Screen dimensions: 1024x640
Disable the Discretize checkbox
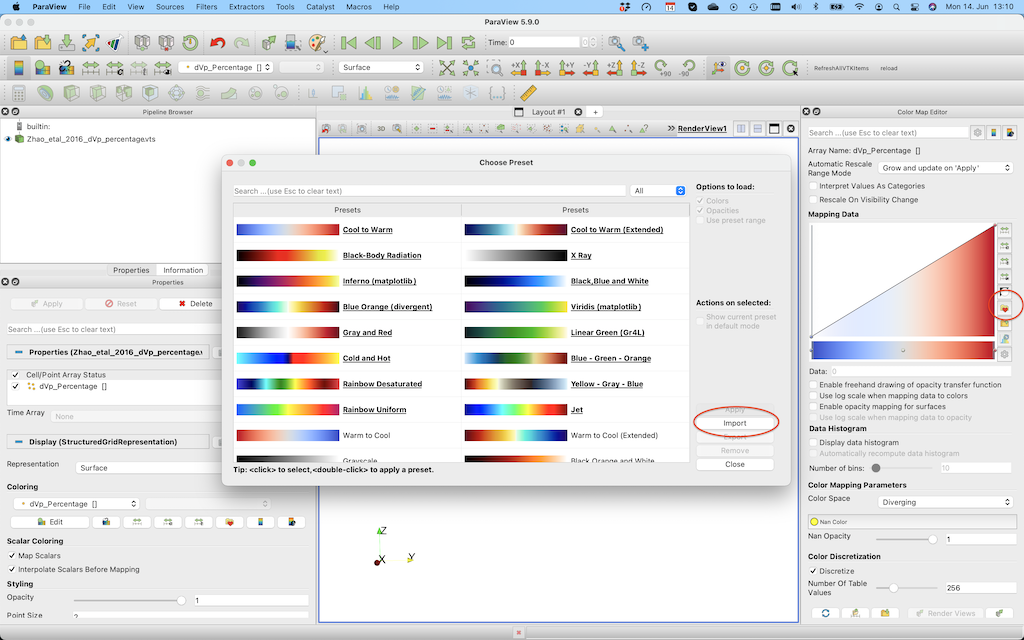814,571
